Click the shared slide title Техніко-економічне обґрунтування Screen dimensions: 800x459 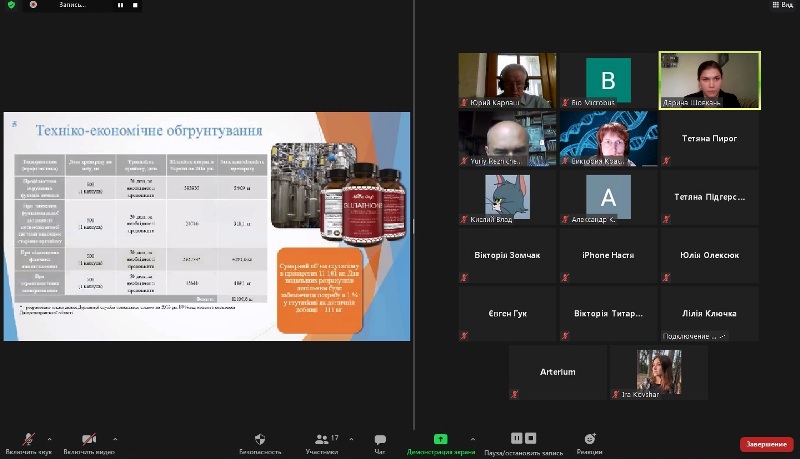click(x=149, y=131)
